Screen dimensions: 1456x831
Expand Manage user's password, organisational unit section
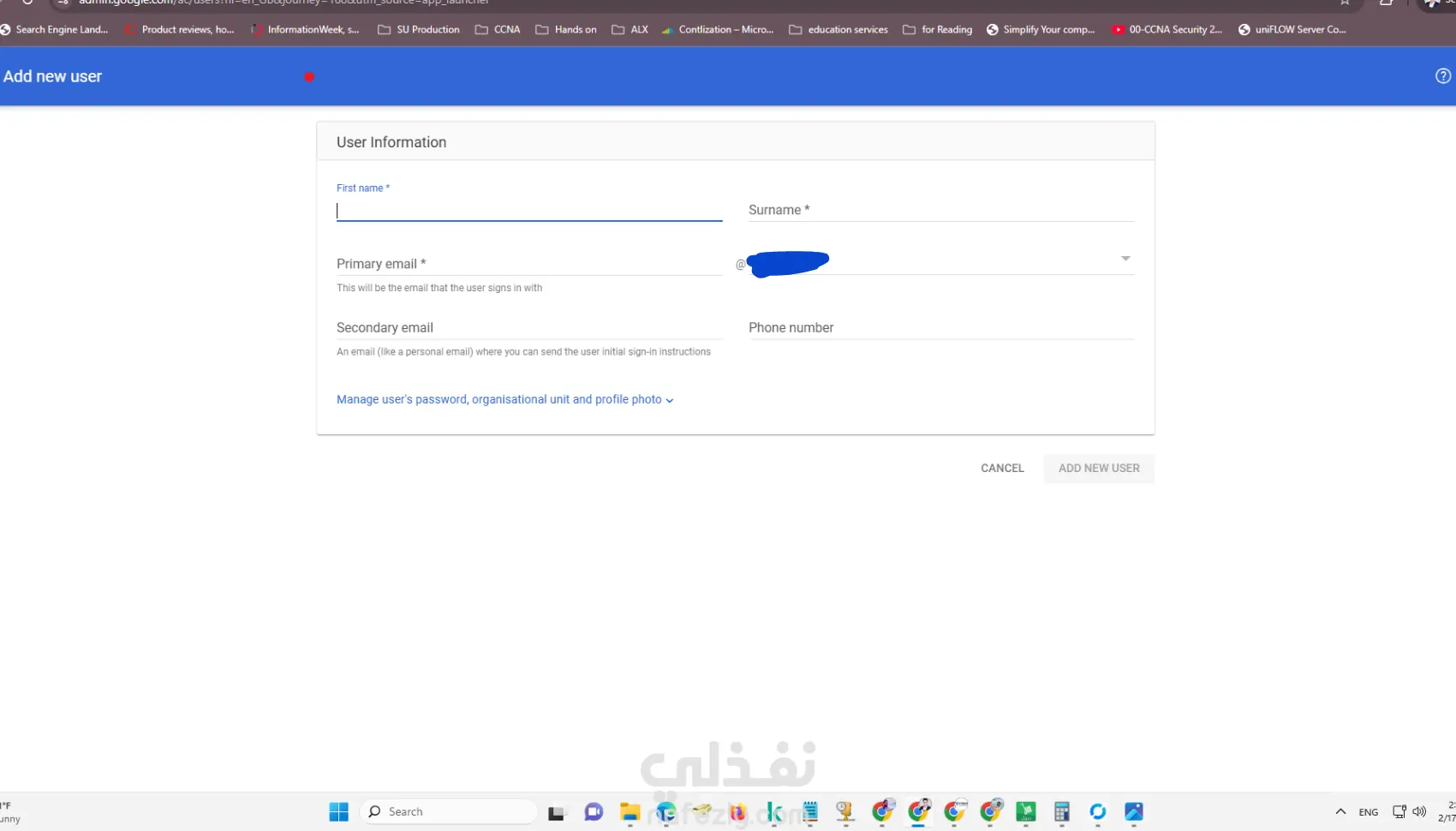(504, 399)
